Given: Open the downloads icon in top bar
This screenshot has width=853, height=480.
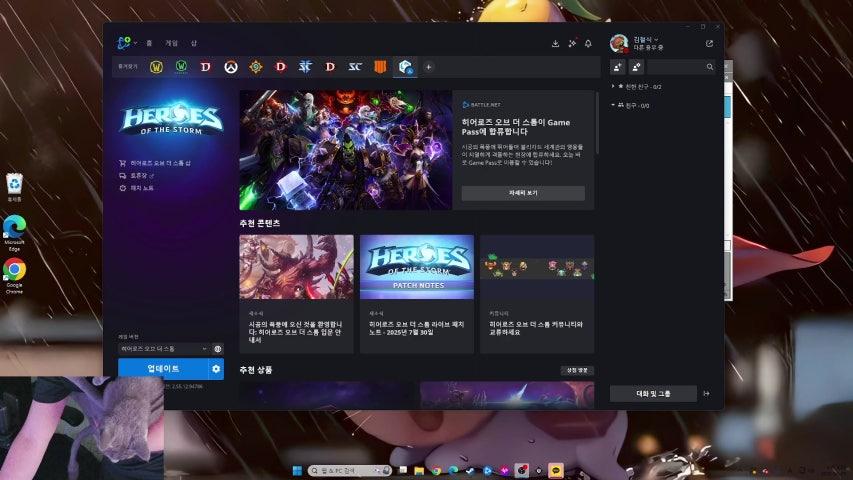Looking at the screenshot, I should [x=555, y=43].
